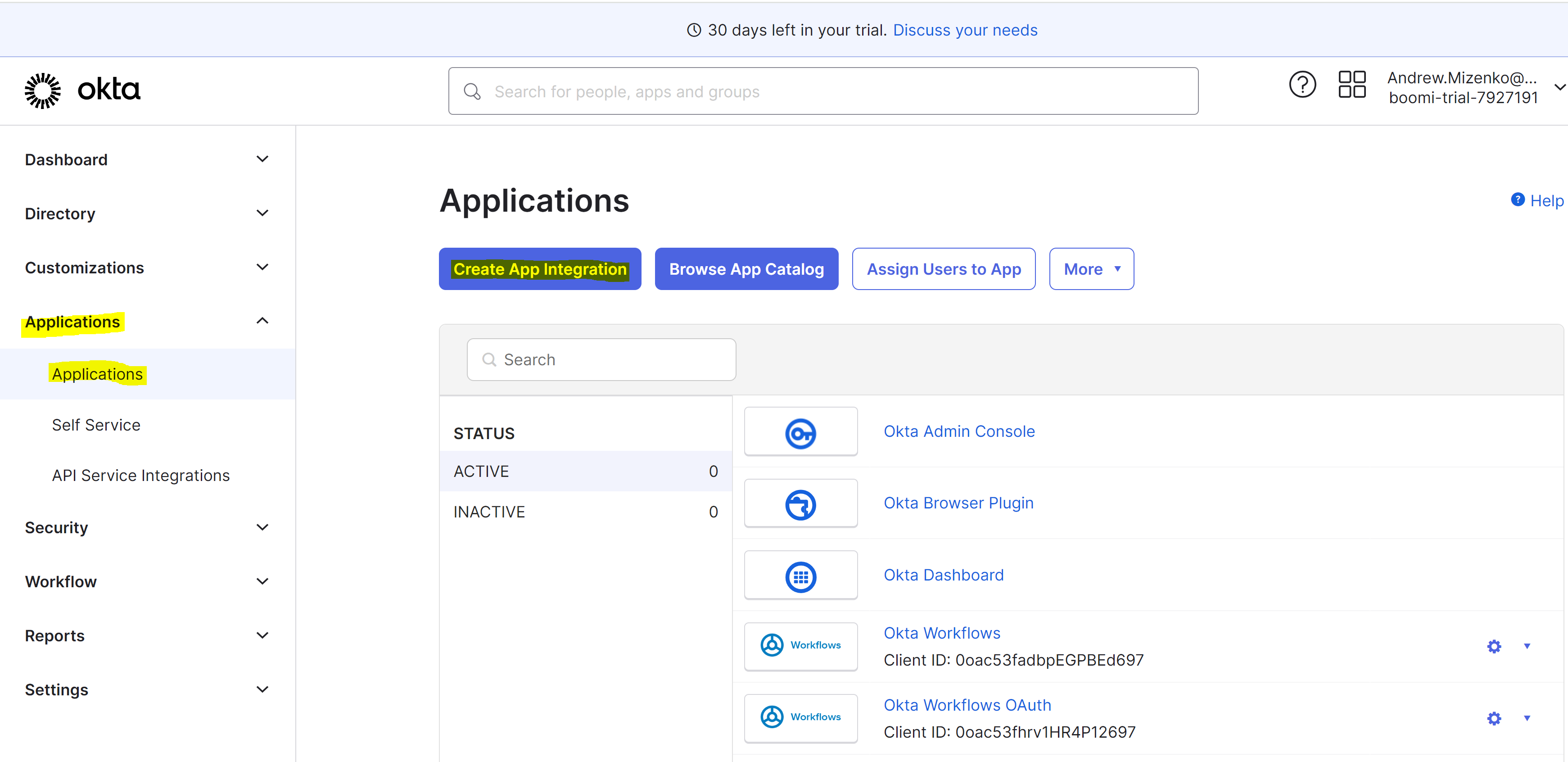1568x762 pixels.
Task: Filter applications by INACTIVE status
Action: (489, 511)
